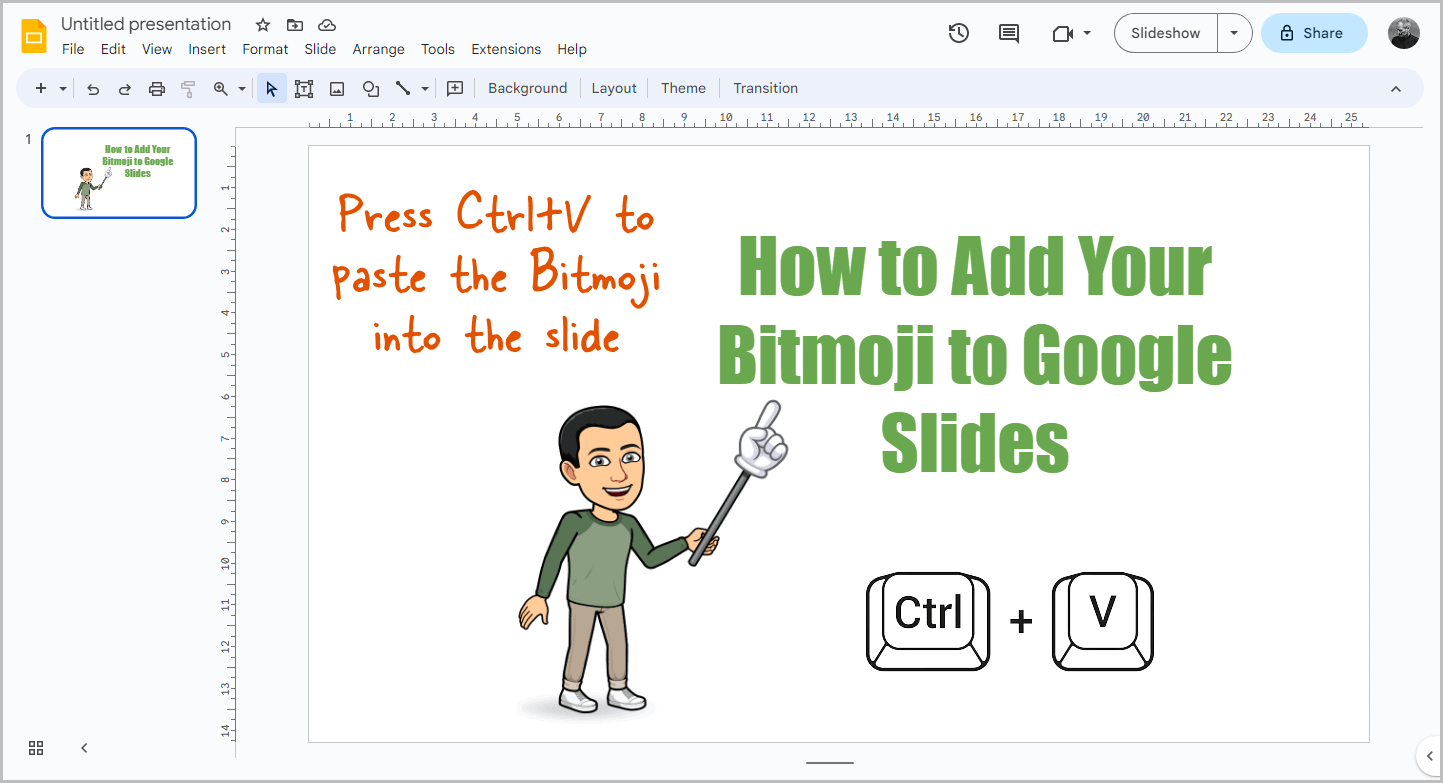Click the speaker notes drag handle

(x=830, y=763)
